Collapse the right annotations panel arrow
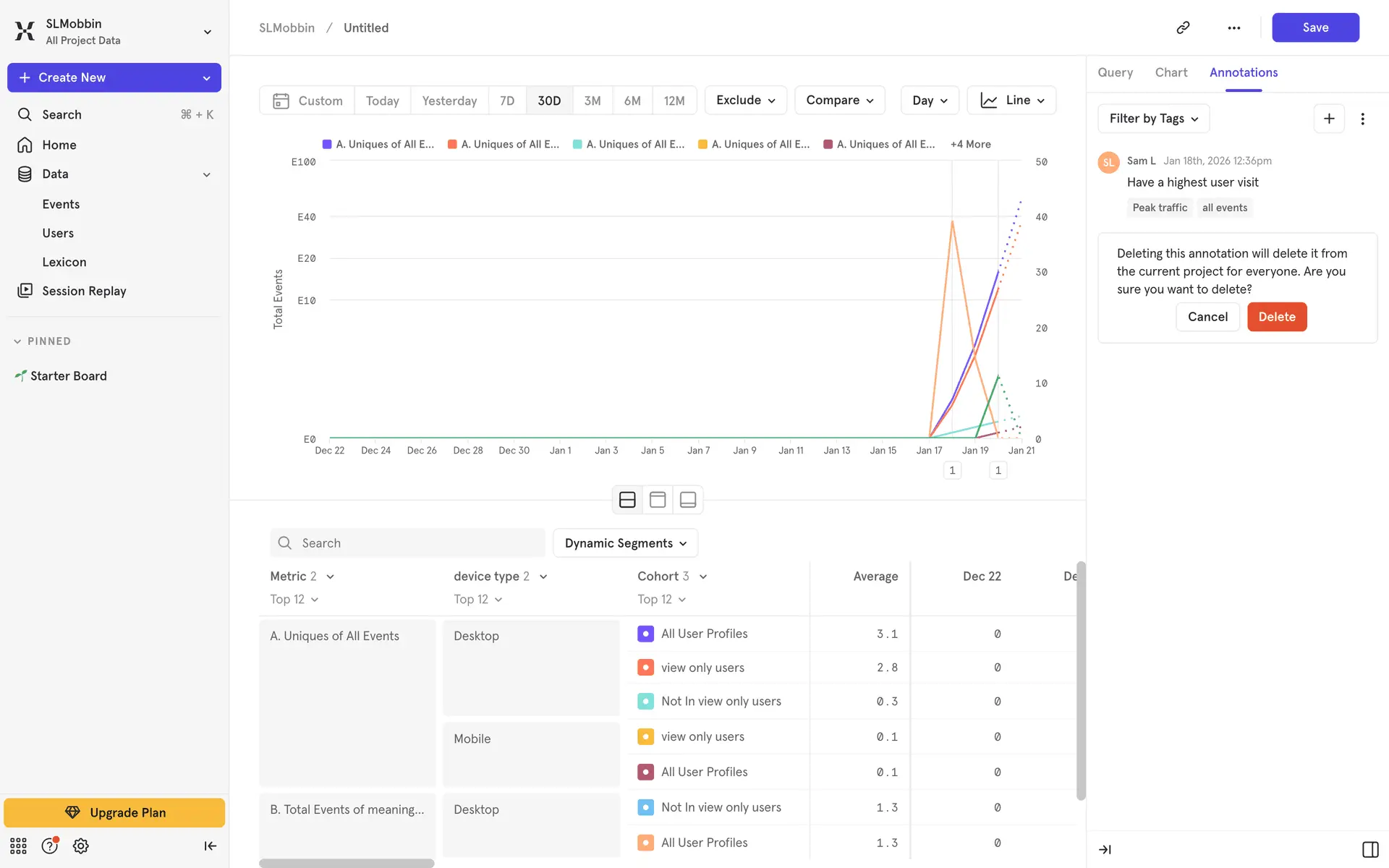The image size is (1389, 868). click(x=1105, y=849)
